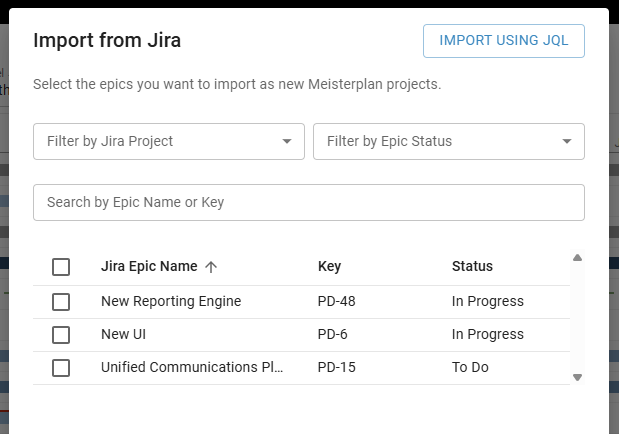Click the scrollbar down arrow in epic list

click(x=578, y=378)
